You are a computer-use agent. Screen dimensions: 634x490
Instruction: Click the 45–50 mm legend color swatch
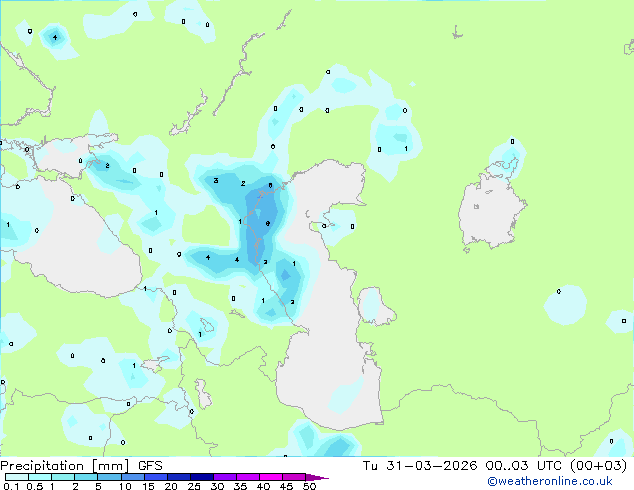click(x=294, y=477)
